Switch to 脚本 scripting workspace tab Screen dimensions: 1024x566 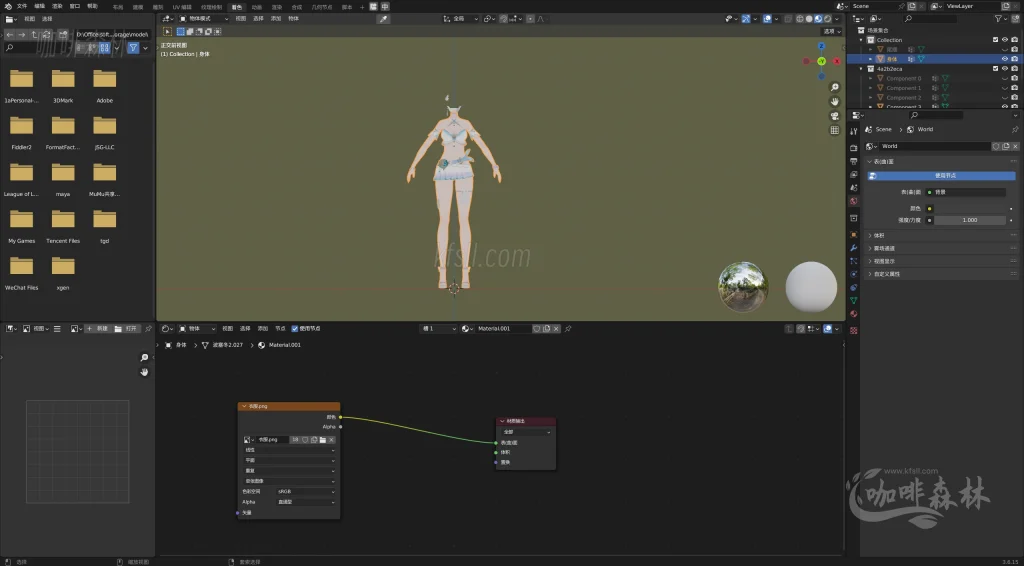pos(347,7)
